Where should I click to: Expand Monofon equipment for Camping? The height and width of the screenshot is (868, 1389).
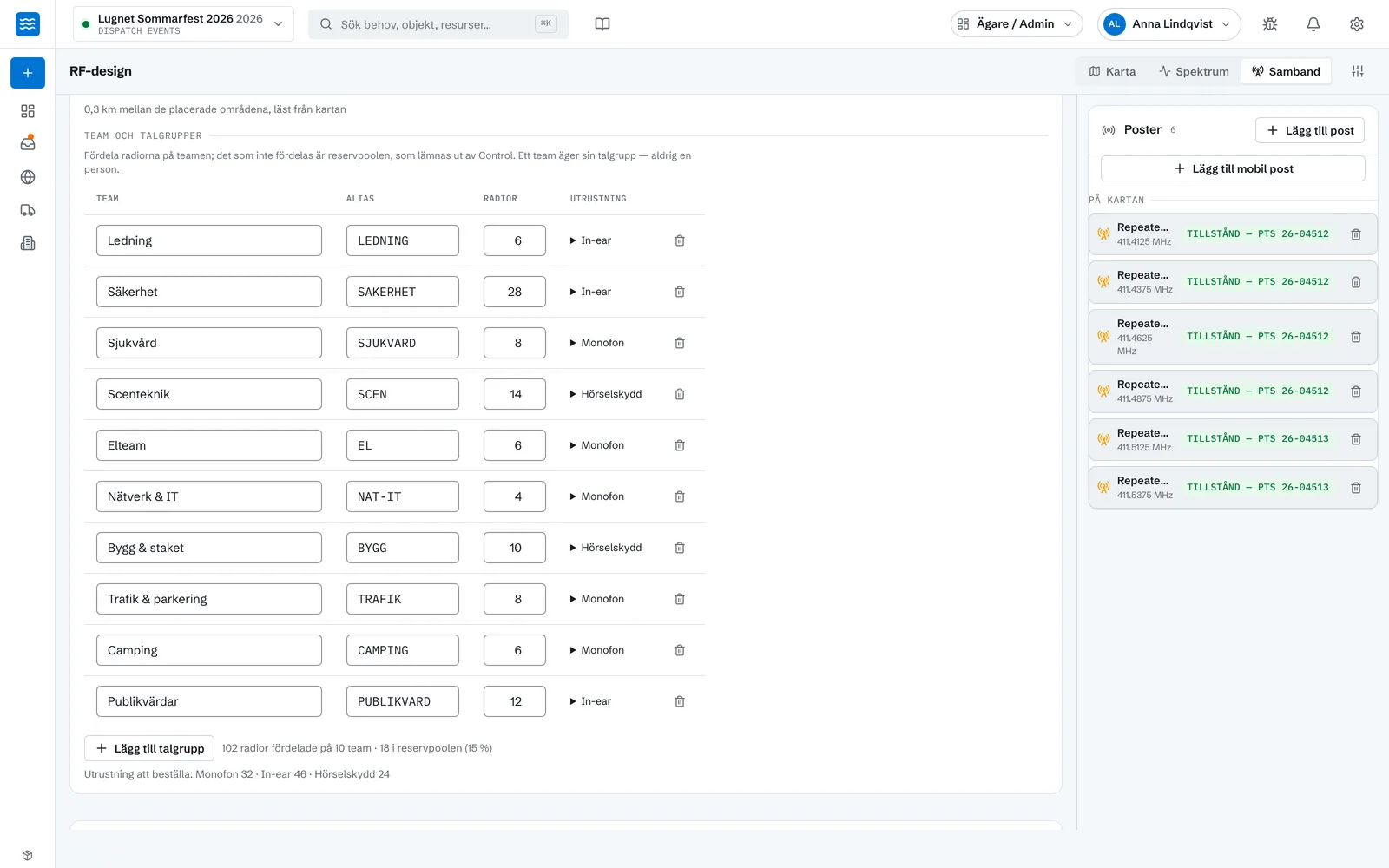pyautogui.click(x=596, y=650)
